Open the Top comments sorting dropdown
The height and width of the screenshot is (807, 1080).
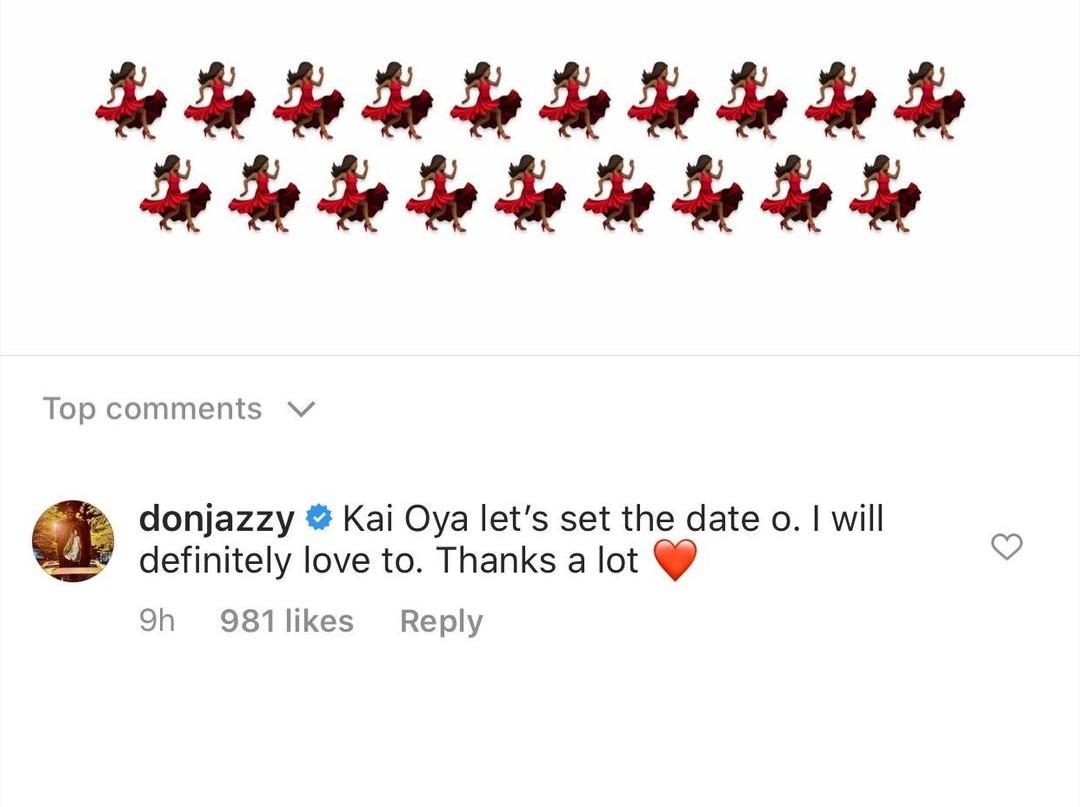pos(152,409)
